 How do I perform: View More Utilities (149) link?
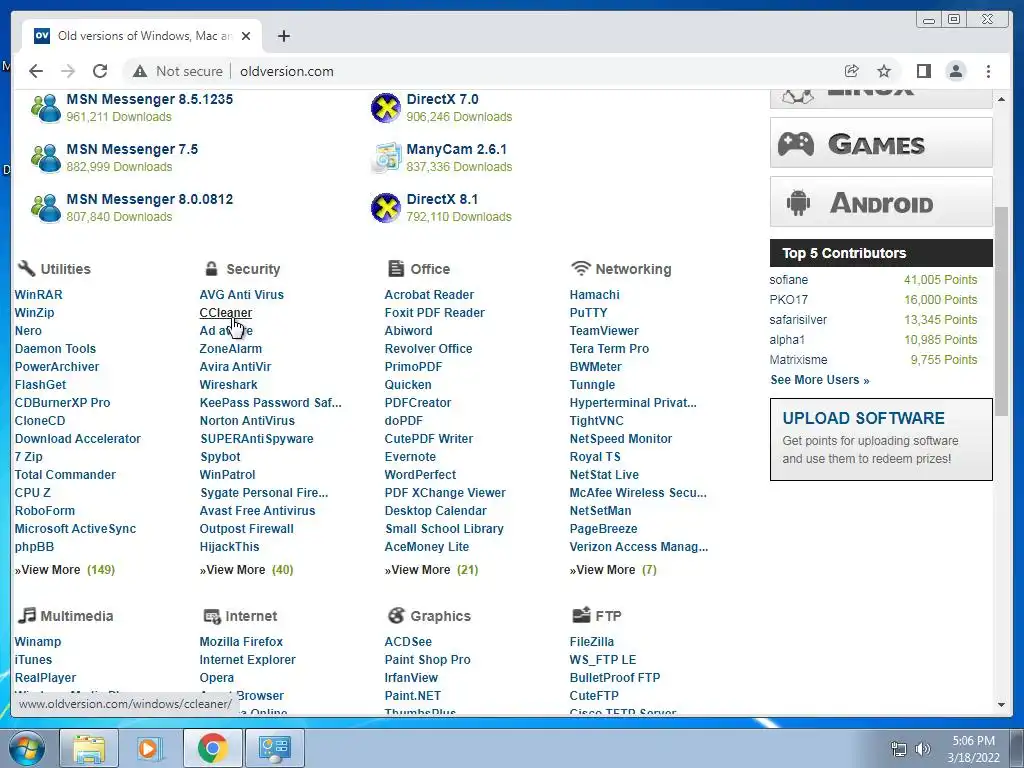coord(65,569)
